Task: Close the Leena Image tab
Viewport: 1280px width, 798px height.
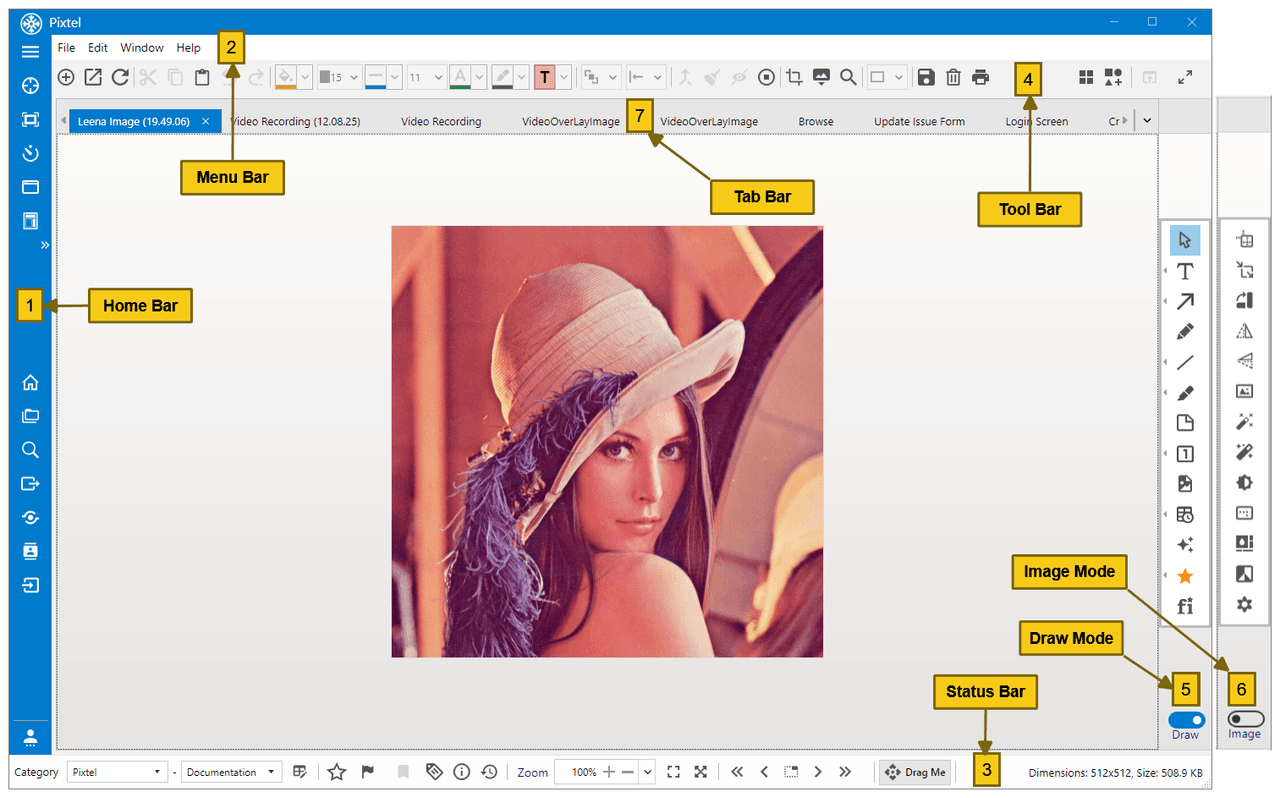Action: [205, 121]
